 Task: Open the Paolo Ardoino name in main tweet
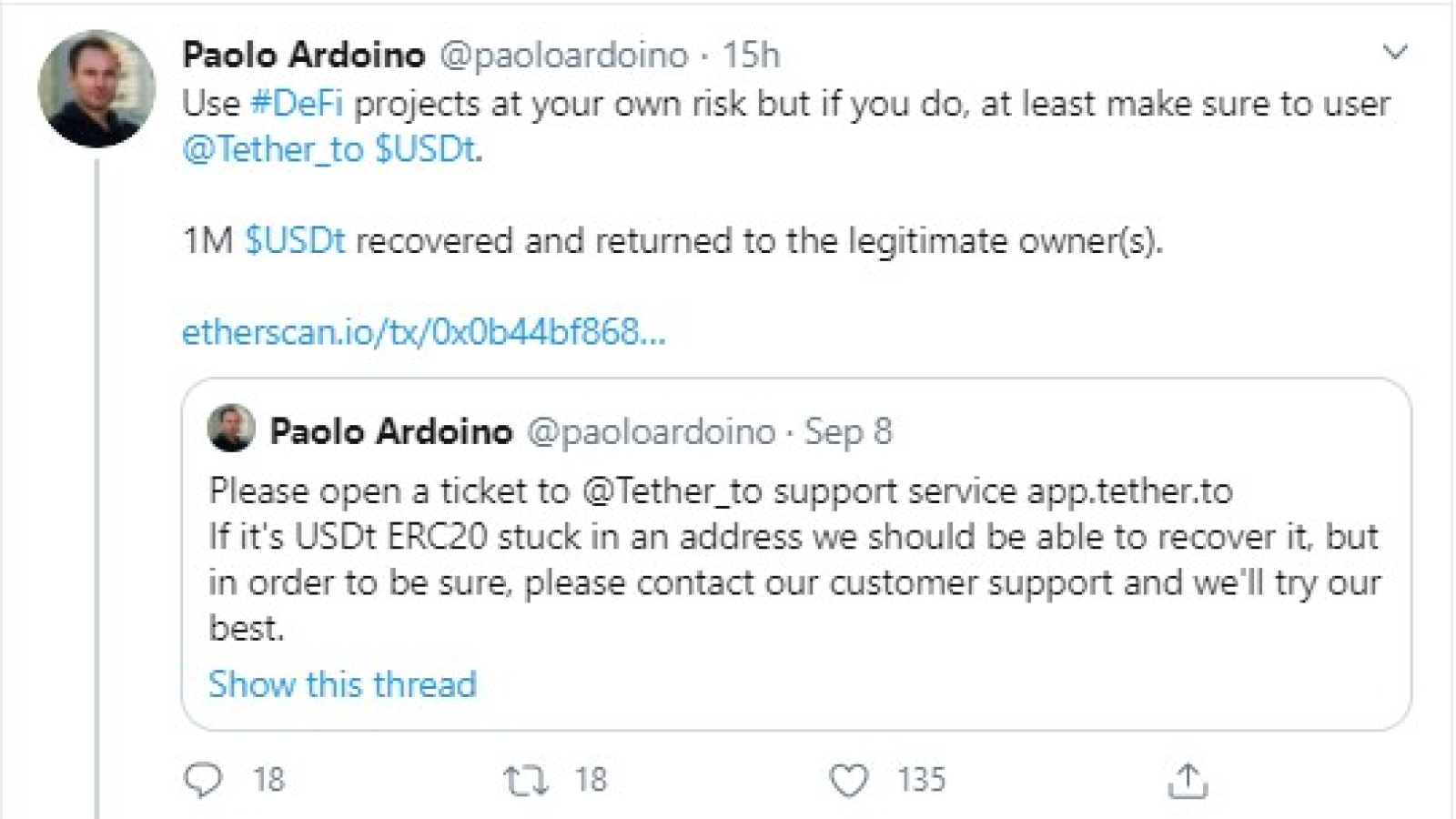pyautogui.click(x=304, y=55)
